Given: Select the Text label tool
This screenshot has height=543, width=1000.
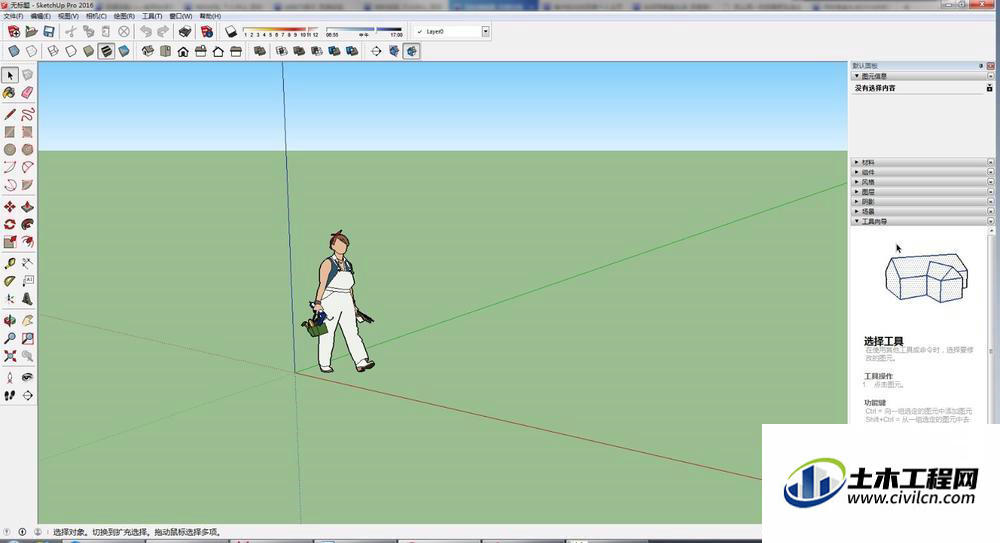Looking at the screenshot, I should pyautogui.click(x=27, y=281).
